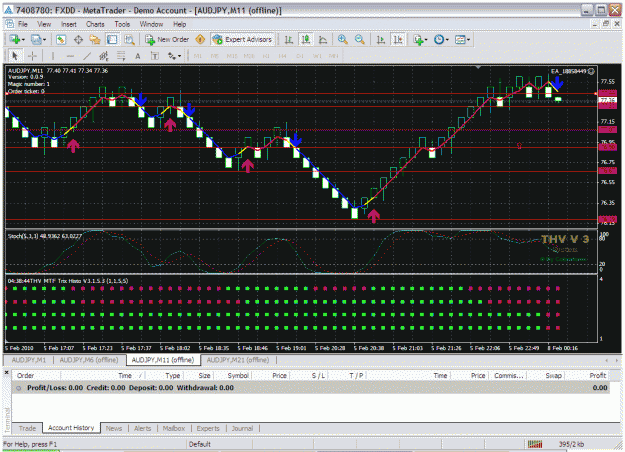Open the Window menu

pos(151,24)
